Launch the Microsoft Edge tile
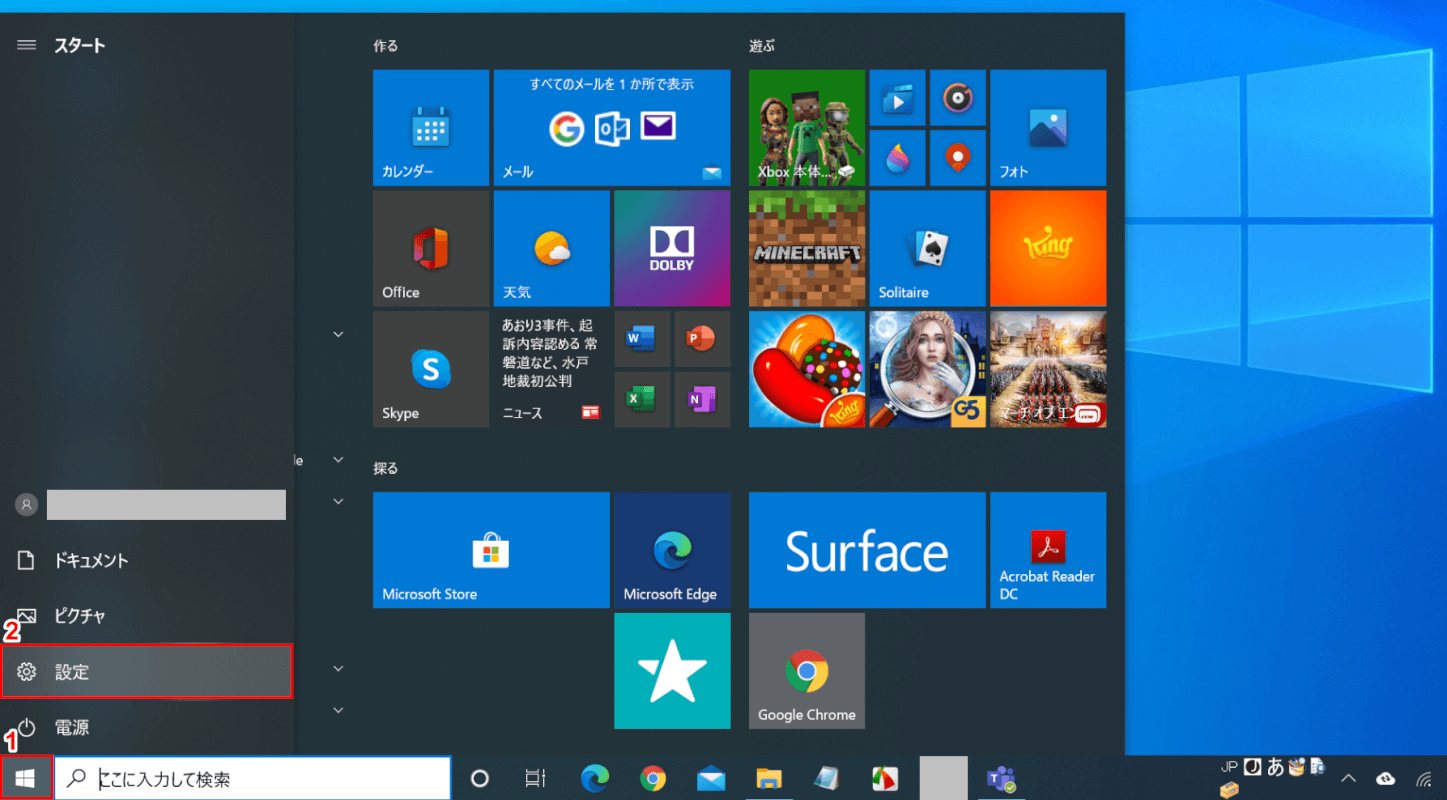This screenshot has height=800, width=1447. point(672,550)
